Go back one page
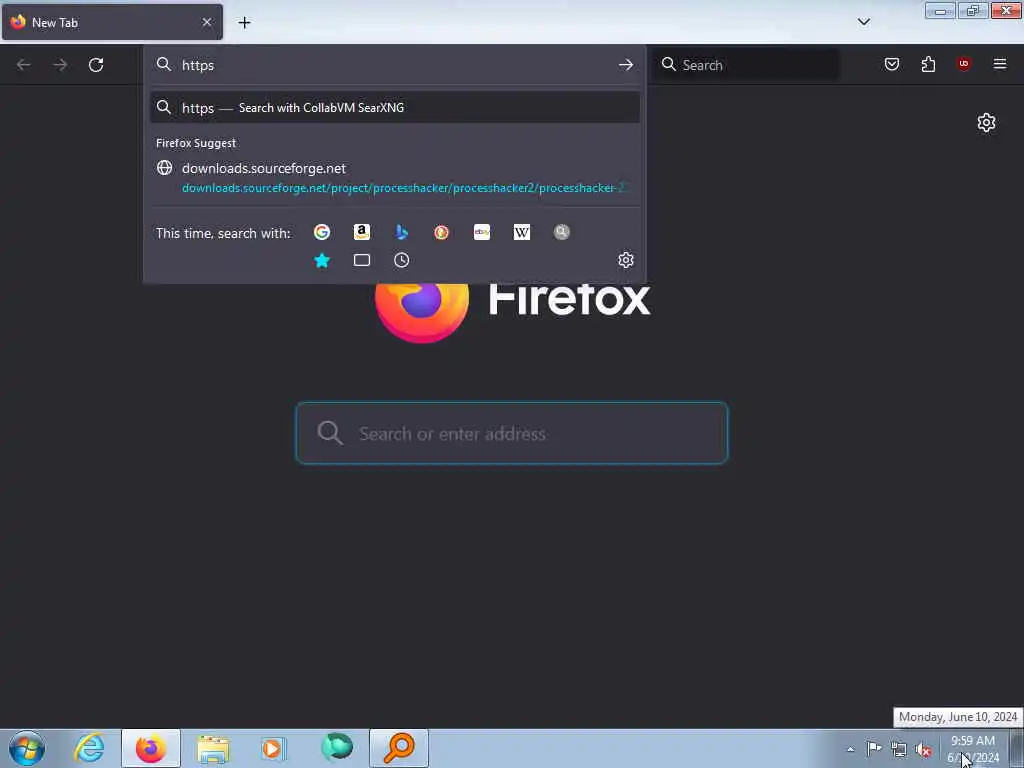 click(x=24, y=65)
